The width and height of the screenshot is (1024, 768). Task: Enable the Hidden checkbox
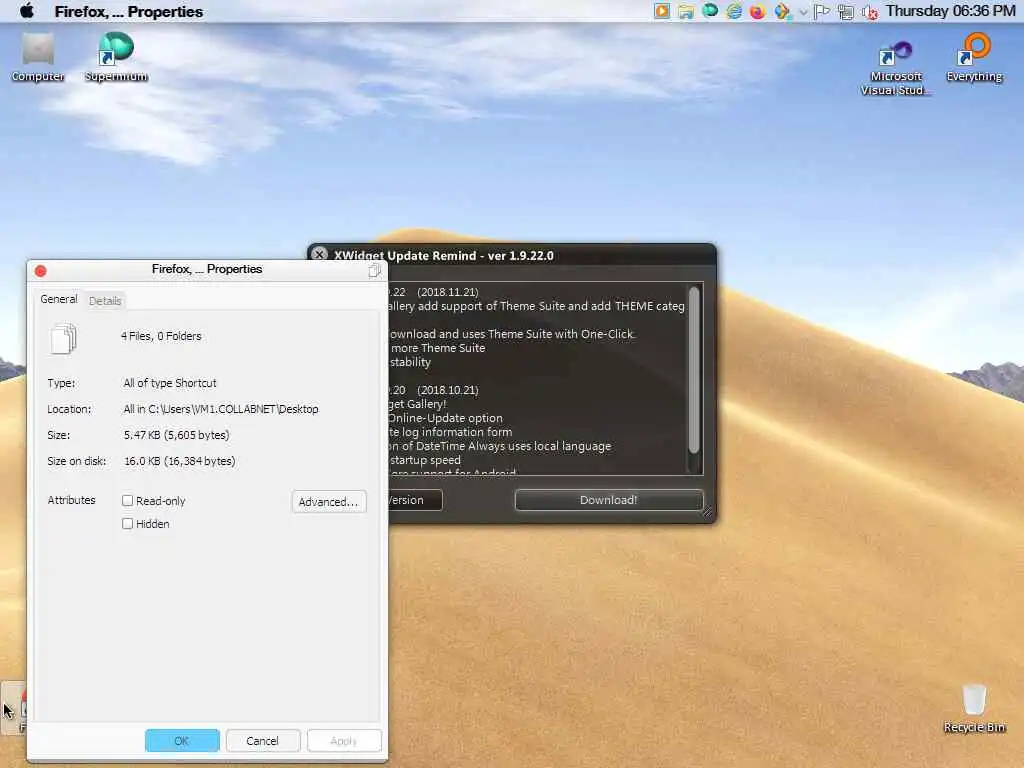127,523
